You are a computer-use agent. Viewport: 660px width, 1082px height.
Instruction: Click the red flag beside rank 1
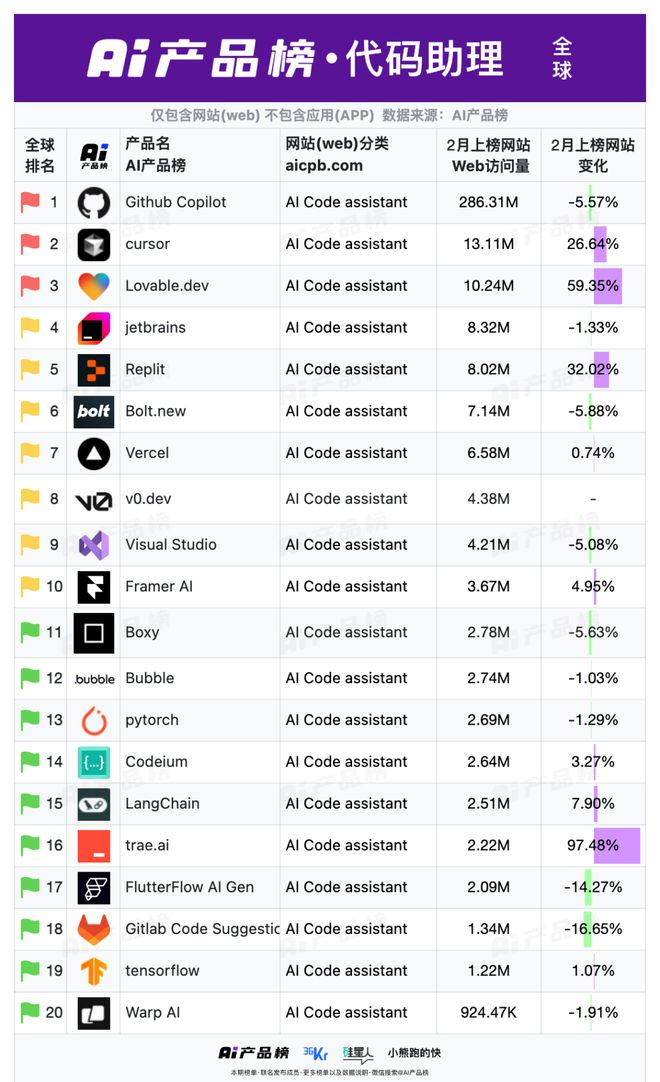pos(30,203)
